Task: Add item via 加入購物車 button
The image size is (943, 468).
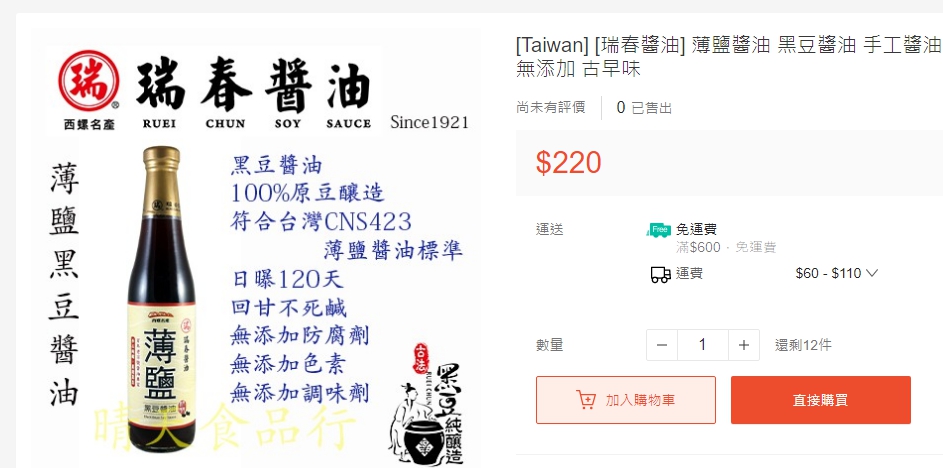Action: tap(626, 400)
